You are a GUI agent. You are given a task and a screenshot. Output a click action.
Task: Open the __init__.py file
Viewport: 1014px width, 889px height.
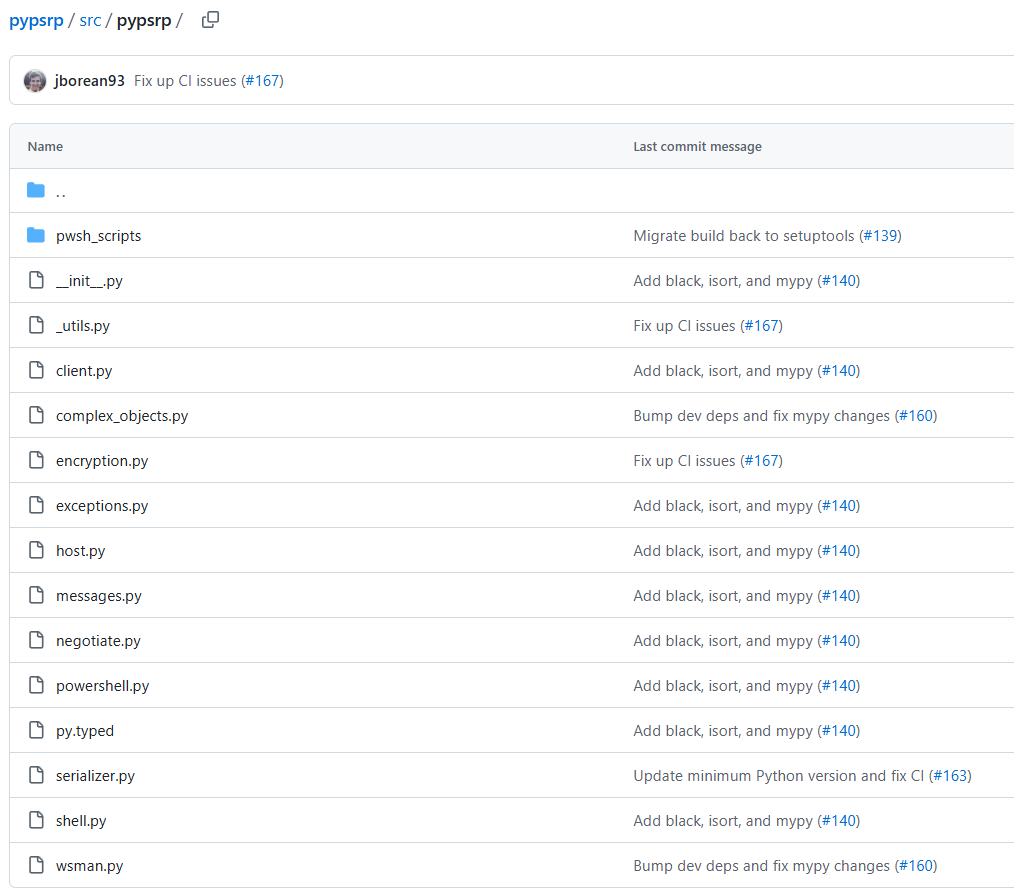(89, 281)
